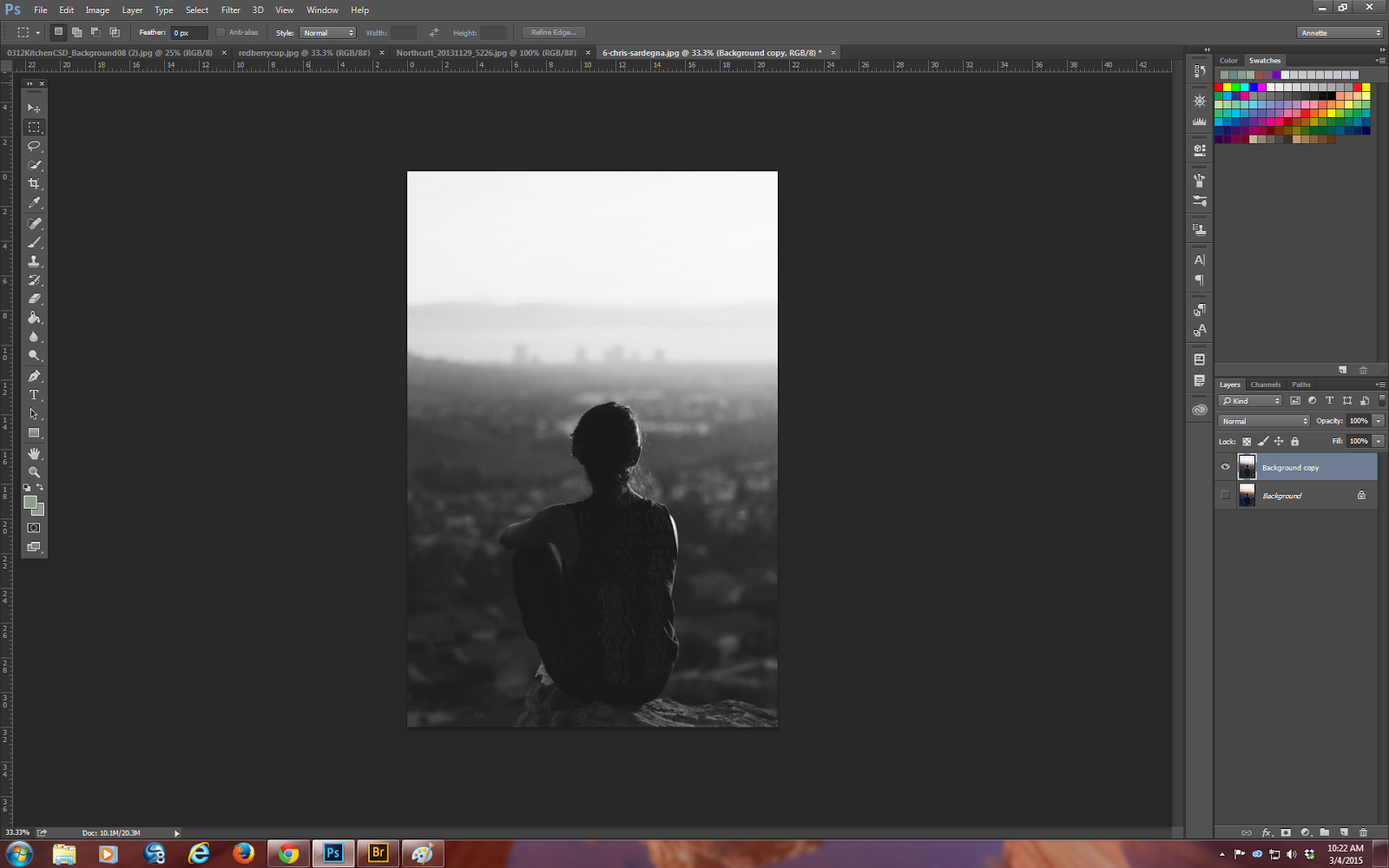Select the Brush tool
Viewport: 1389px width, 868px height.
click(34, 242)
